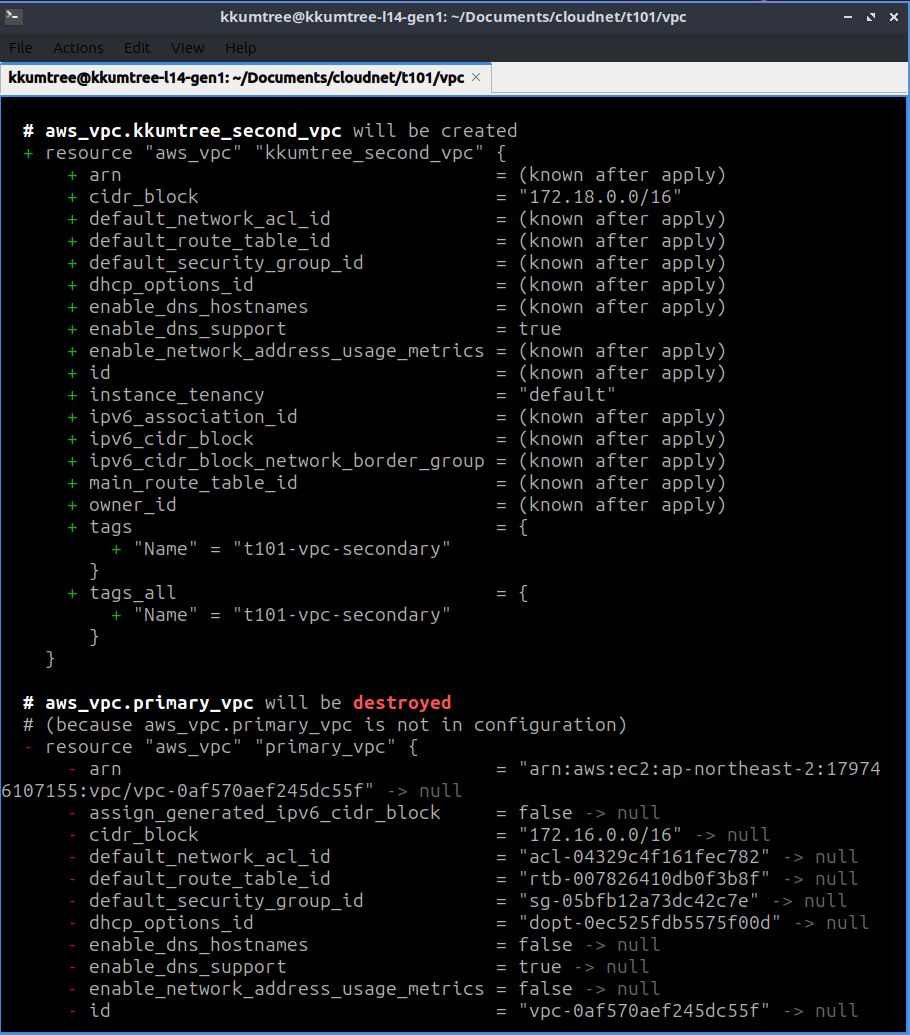Click the "tags_all" attribute
This screenshot has width=910, height=1035.
tap(133, 593)
